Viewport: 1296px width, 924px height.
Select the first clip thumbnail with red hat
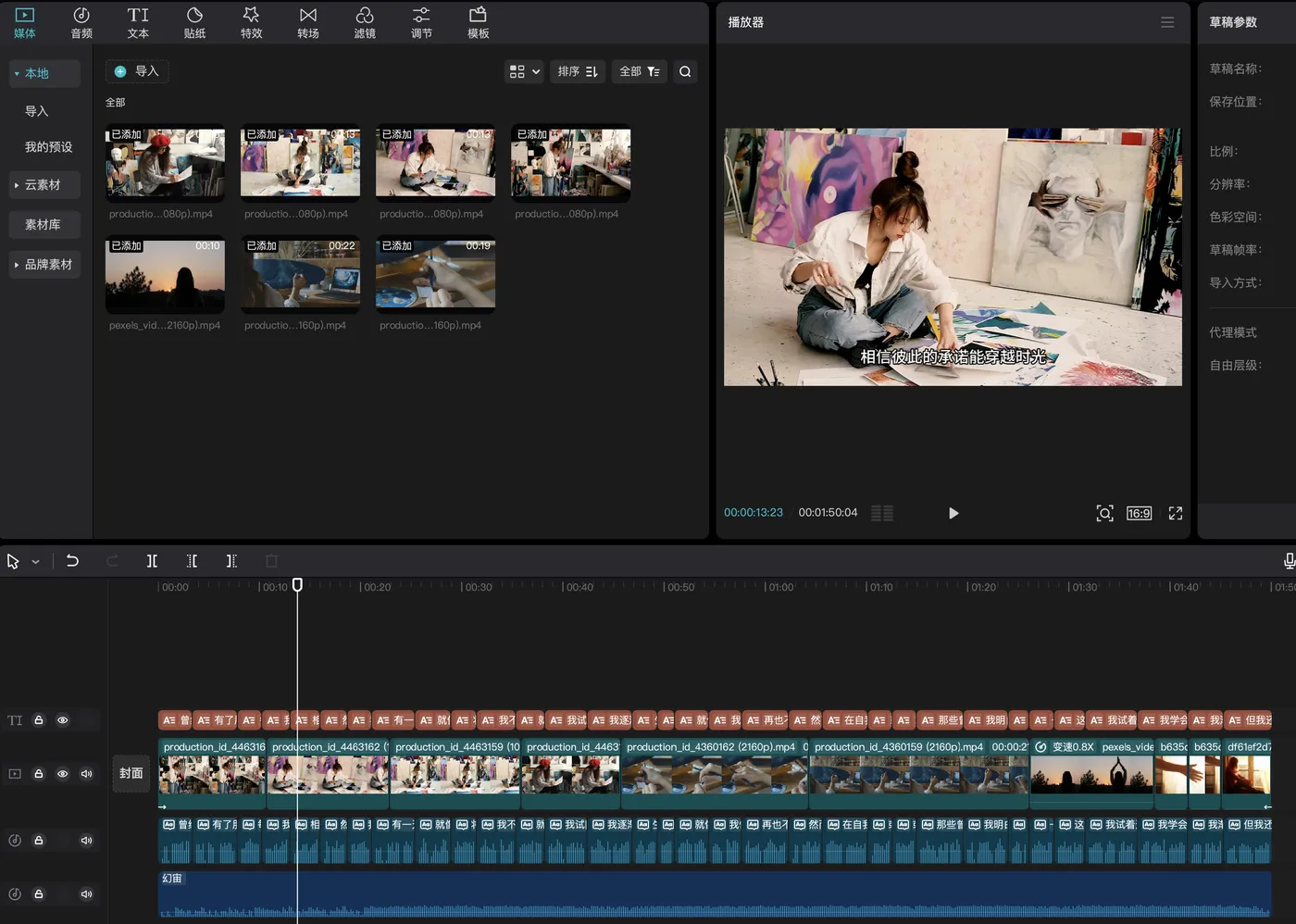(x=165, y=163)
